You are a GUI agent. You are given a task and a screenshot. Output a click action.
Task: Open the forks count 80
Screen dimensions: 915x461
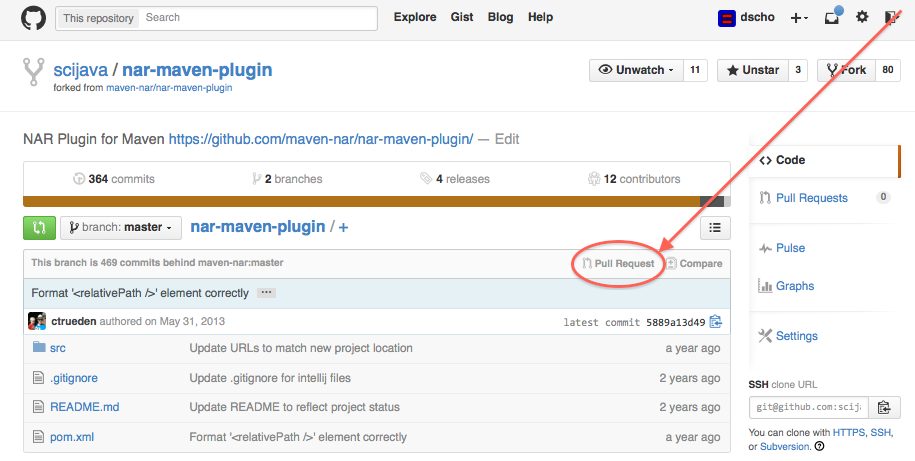(888, 70)
